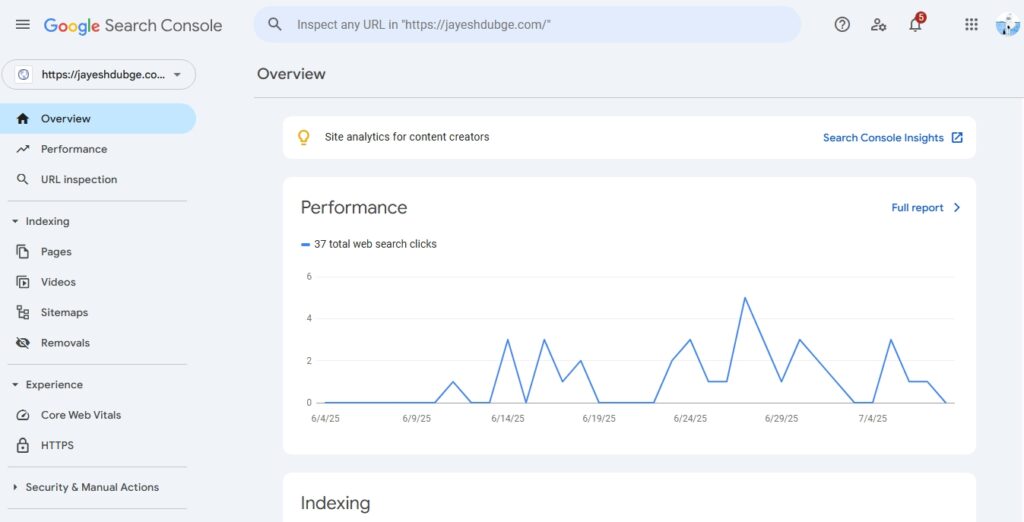
Task: Click the 6/24/25 axis date label
Action: tap(690, 419)
